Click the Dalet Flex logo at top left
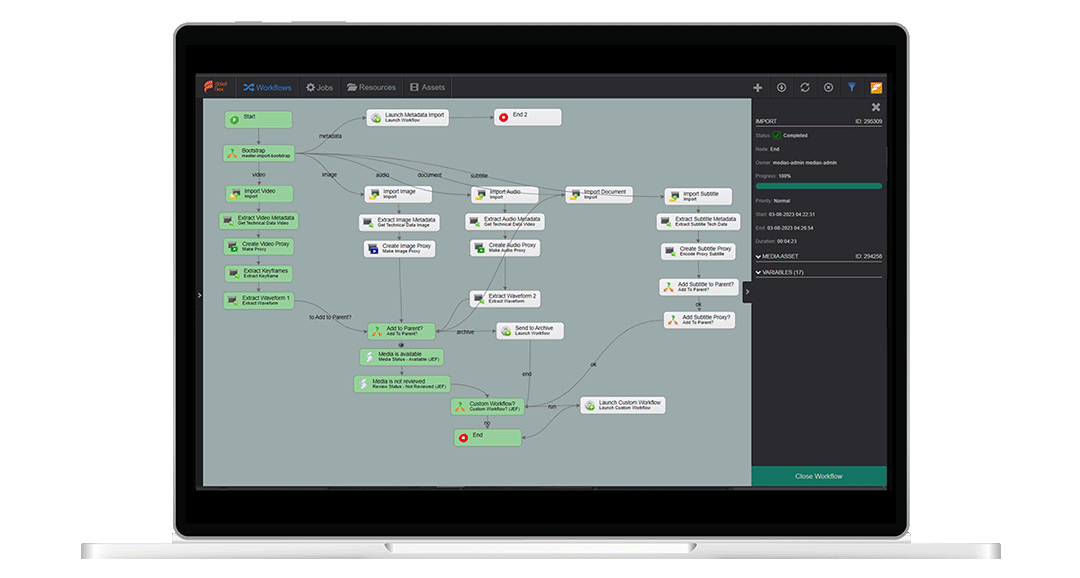Image resolution: width=1080 pixels, height=578 pixels. coord(214,87)
